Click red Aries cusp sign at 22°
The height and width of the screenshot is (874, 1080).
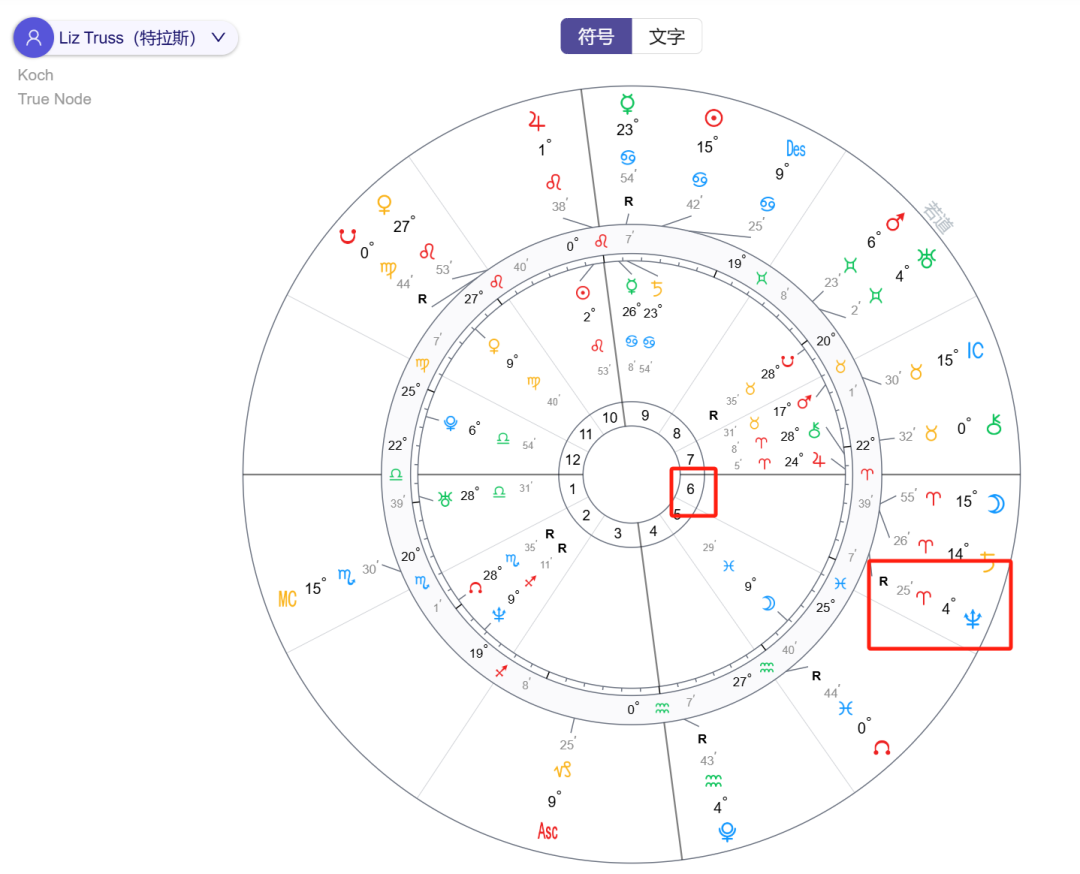click(866, 474)
